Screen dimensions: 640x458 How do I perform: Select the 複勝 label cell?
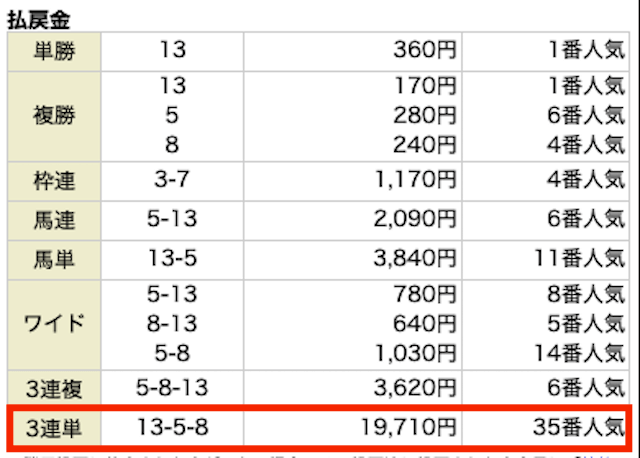54,116
